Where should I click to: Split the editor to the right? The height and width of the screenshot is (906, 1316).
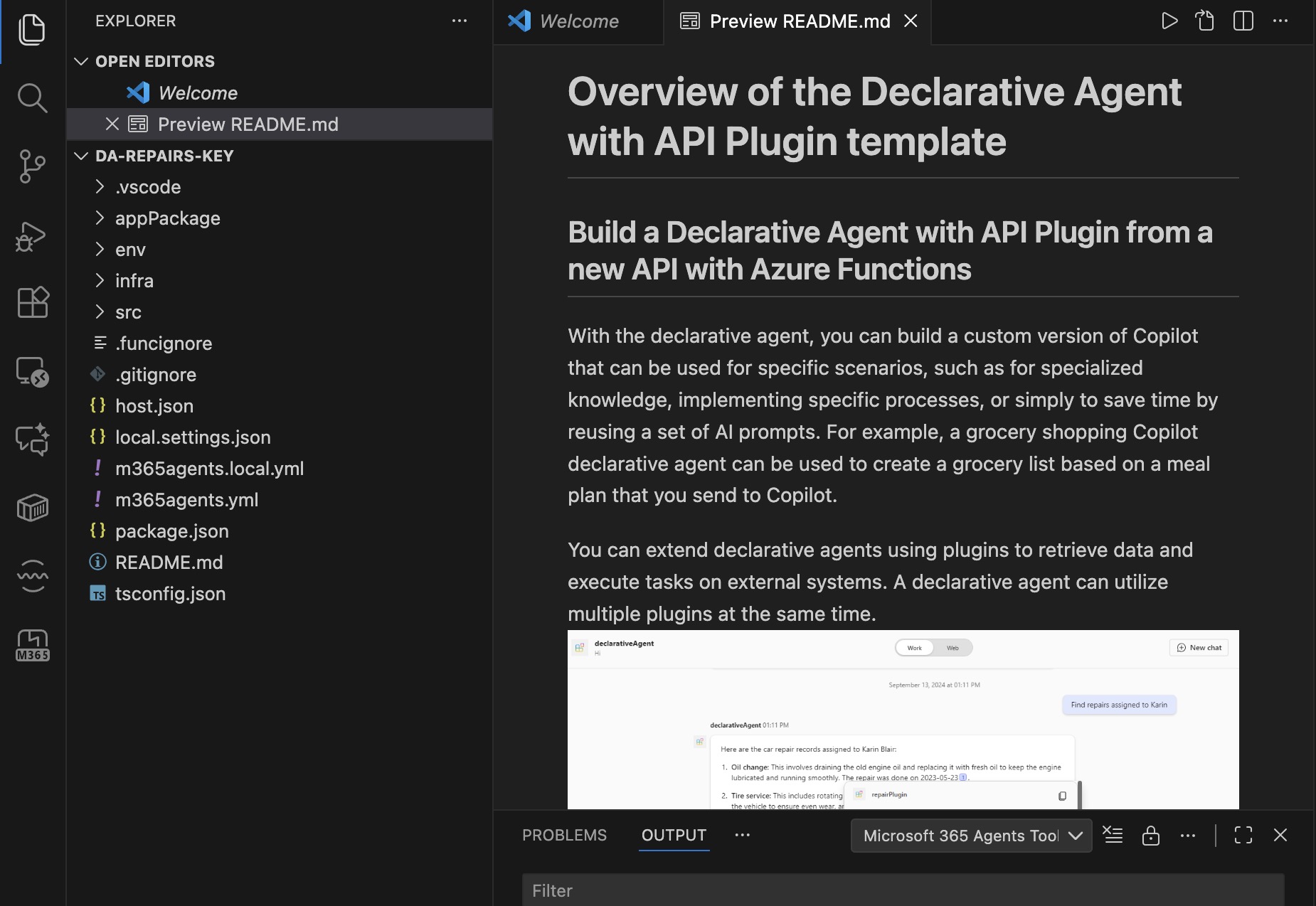1243,21
